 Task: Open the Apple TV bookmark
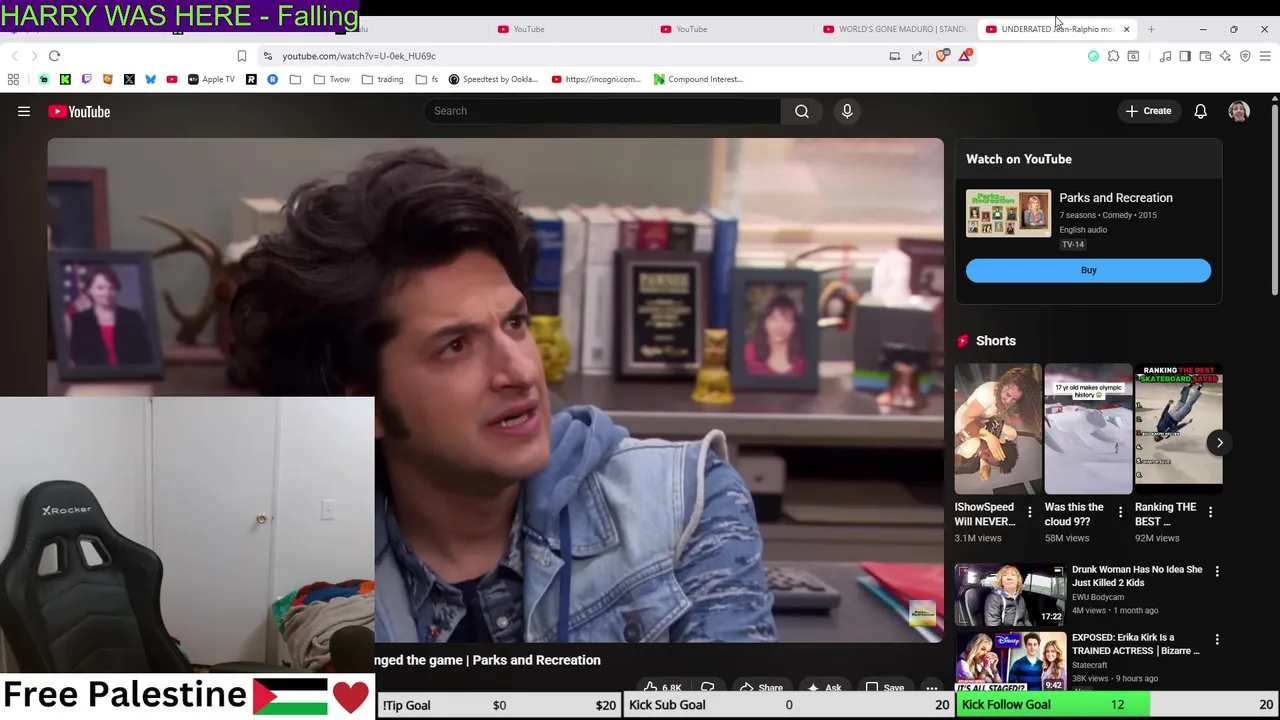(x=212, y=79)
